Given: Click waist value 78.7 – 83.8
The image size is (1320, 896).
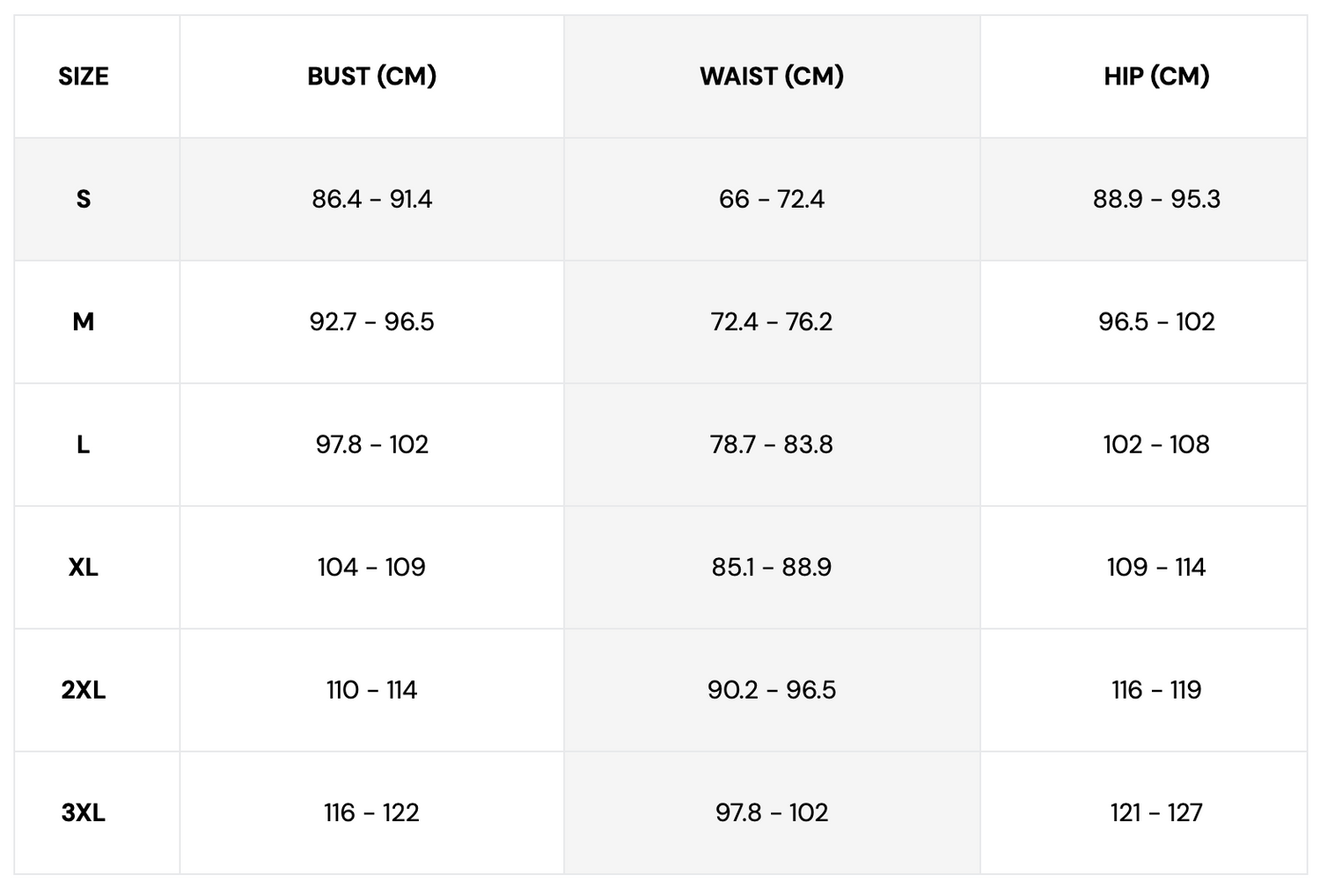Looking at the screenshot, I should tap(772, 444).
